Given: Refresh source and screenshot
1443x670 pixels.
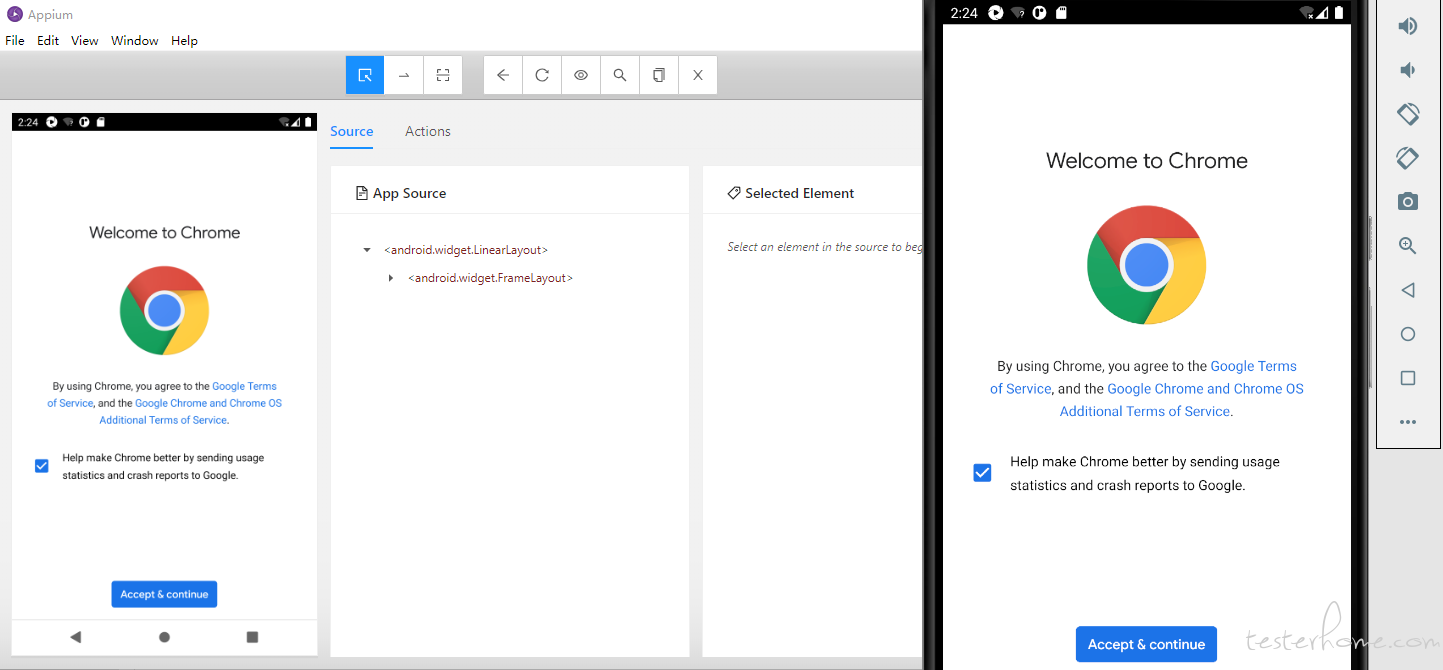Looking at the screenshot, I should pos(542,75).
